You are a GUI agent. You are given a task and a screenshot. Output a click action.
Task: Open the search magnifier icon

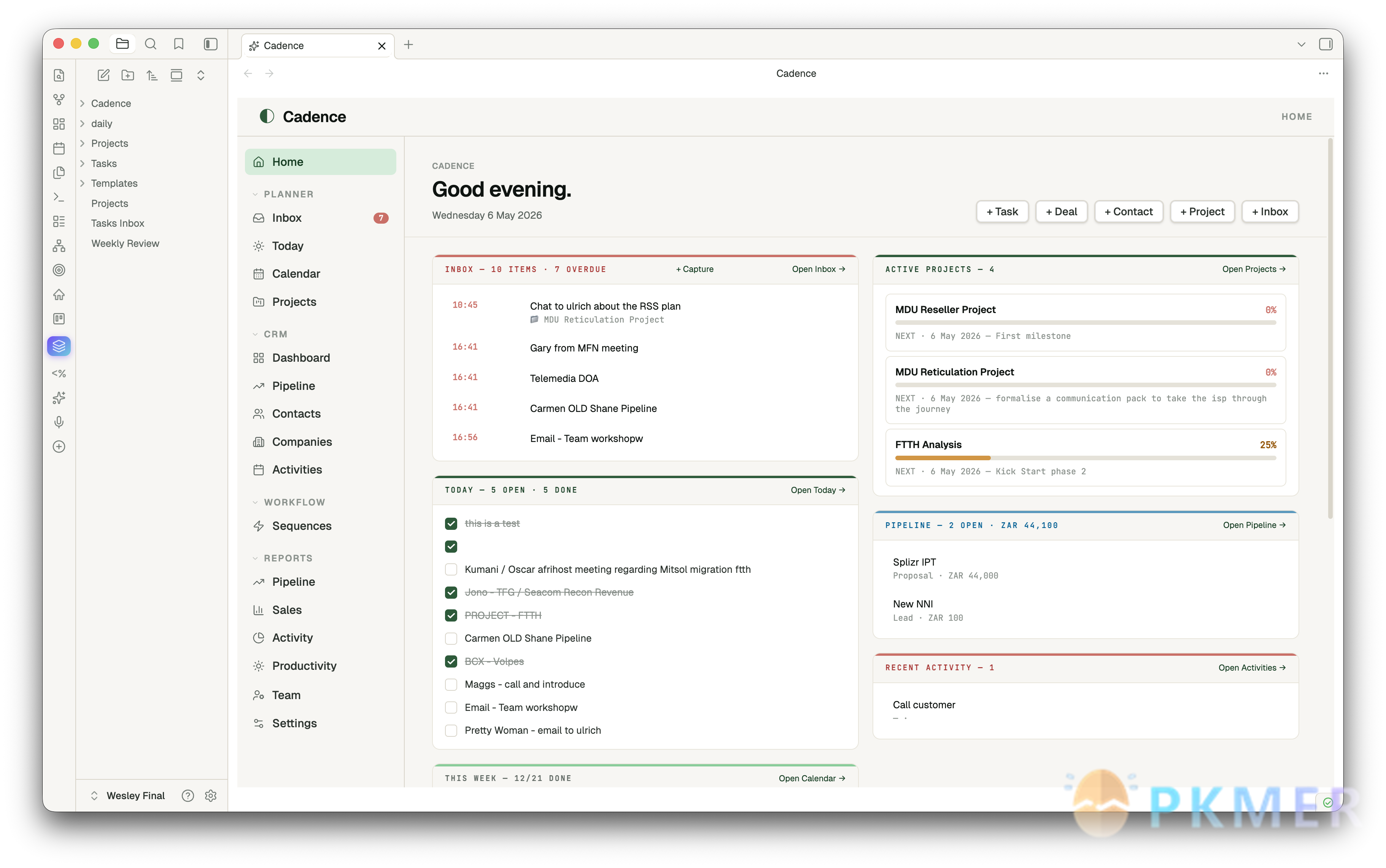150,44
